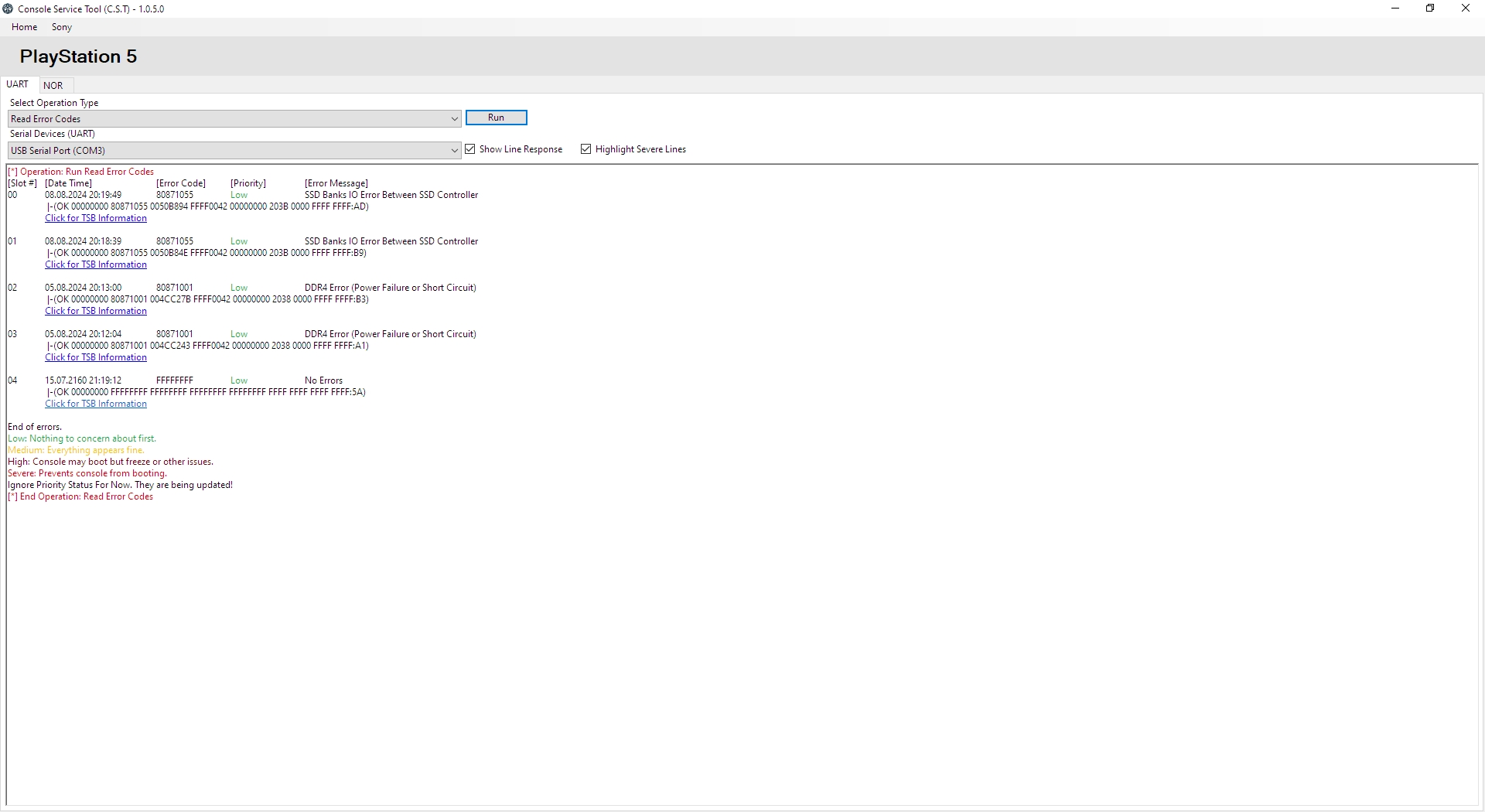This screenshot has width=1485, height=812.
Task: Click the date 05.08.2024 20:13:00
Action: (x=83, y=288)
